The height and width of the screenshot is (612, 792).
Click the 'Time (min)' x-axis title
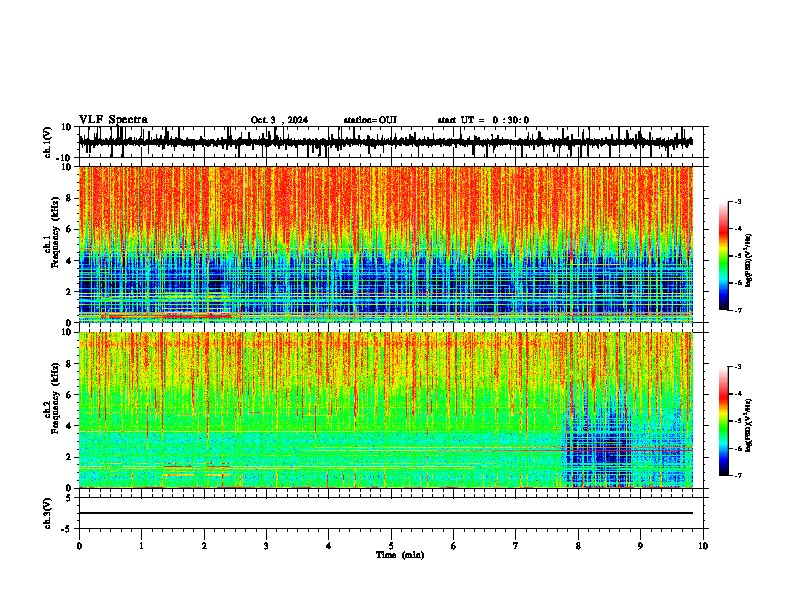[400, 555]
